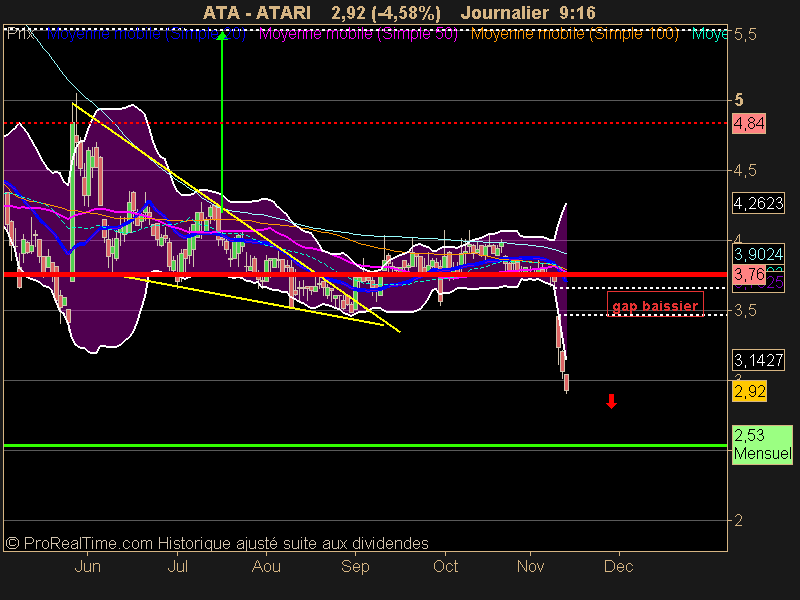The width and height of the screenshot is (800, 600).
Task: Click the "4,2623" price label
Action: click(758, 203)
